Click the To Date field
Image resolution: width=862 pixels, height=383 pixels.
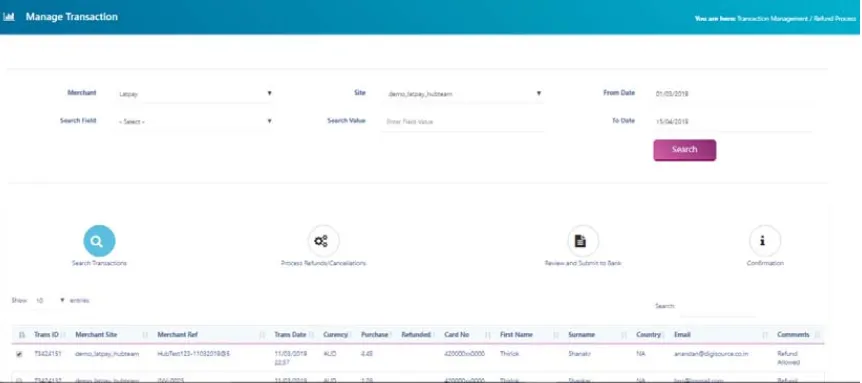732,121
